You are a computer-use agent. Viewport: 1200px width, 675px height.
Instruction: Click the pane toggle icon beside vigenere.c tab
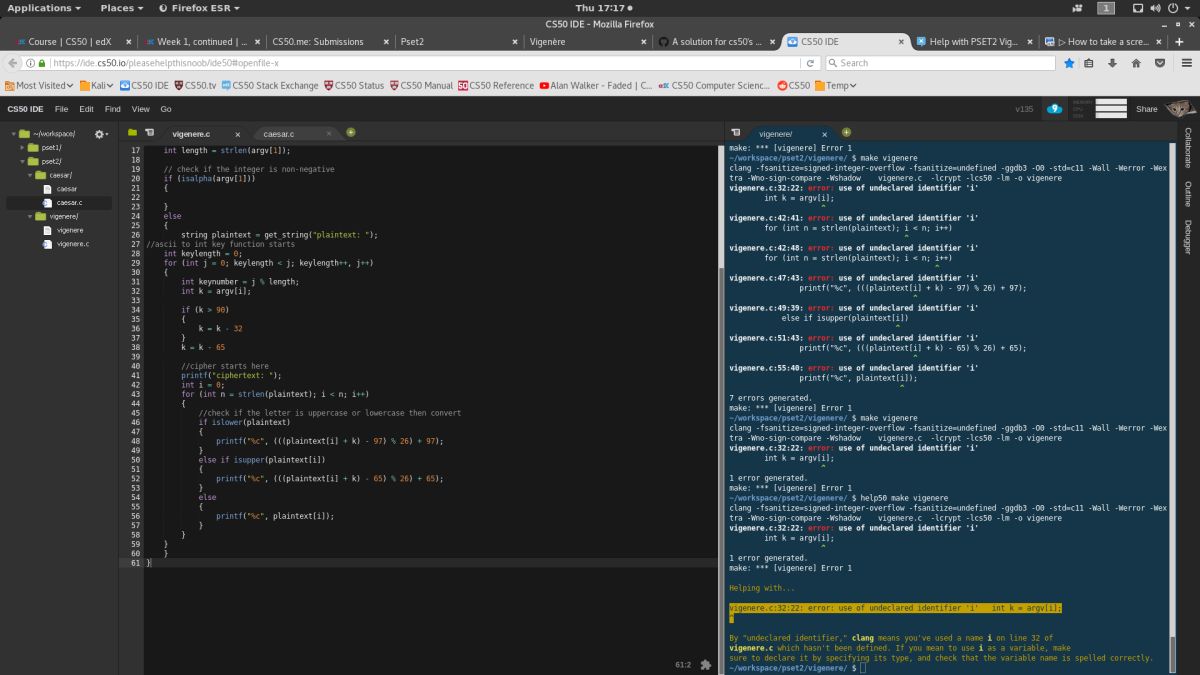[149, 133]
